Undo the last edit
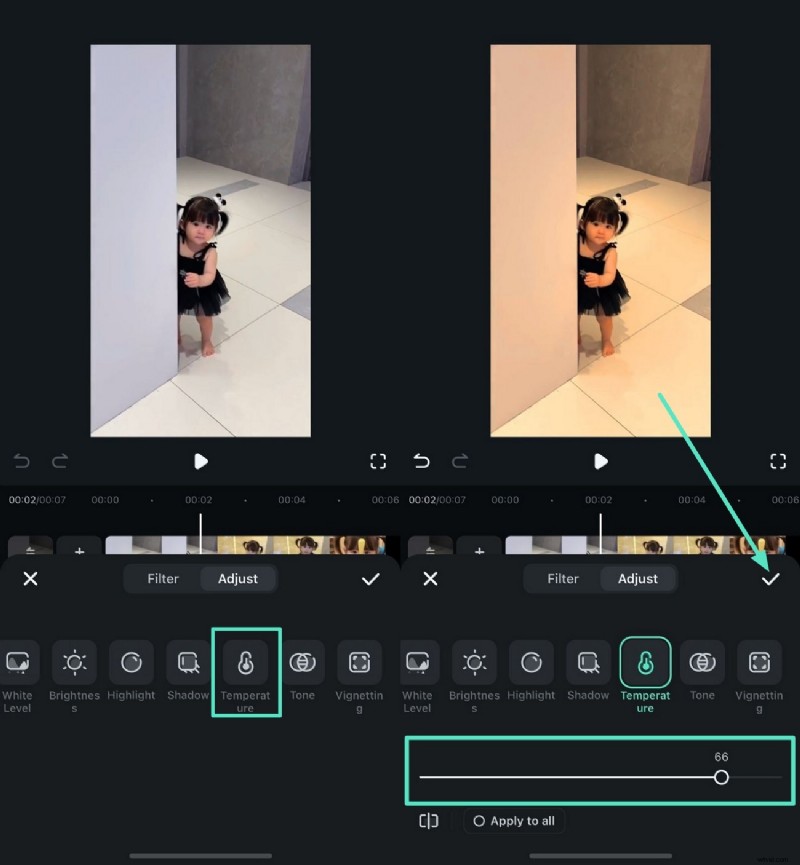This screenshot has width=800, height=865. point(421,461)
